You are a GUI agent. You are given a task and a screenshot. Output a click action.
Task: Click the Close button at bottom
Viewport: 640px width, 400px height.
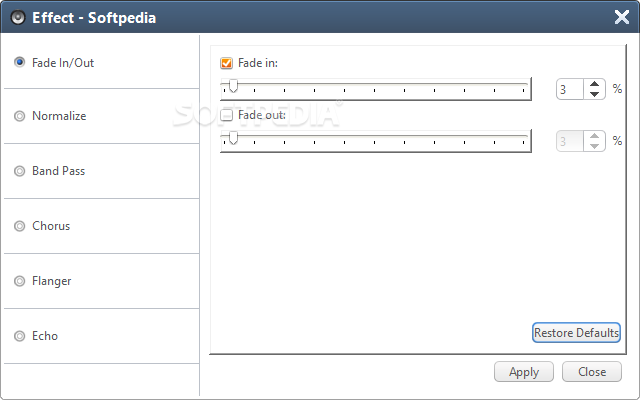(592, 372)
